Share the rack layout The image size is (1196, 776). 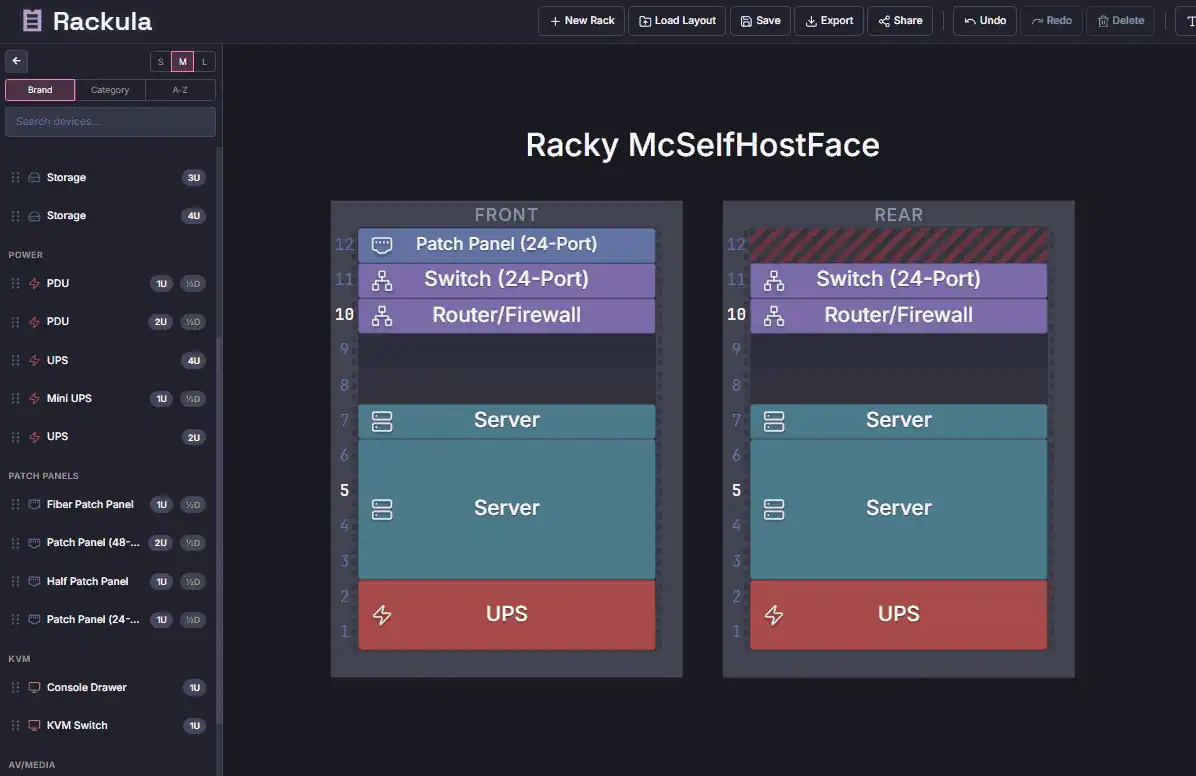coord(900,21)
